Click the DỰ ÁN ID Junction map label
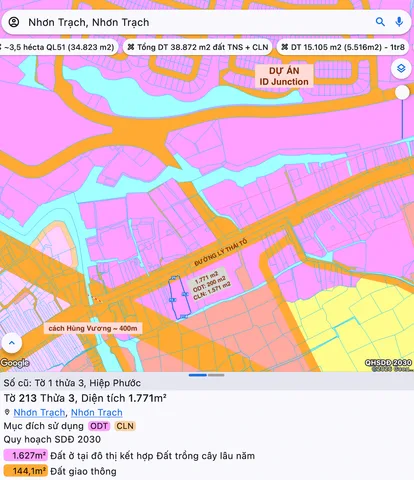Image resolution: width=414 pixels, height=480 pixels. 284,76
